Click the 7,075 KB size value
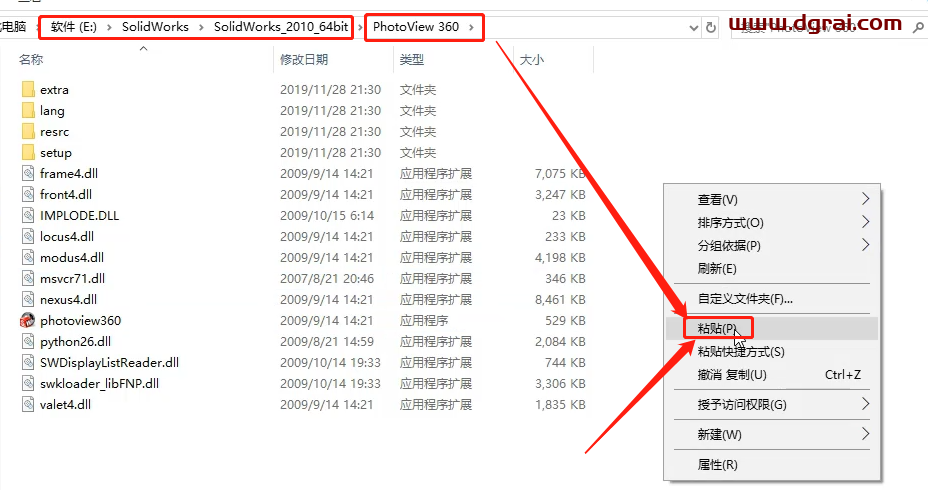The width and height of the screenshot is (928, 490). (x=560, y=174)
